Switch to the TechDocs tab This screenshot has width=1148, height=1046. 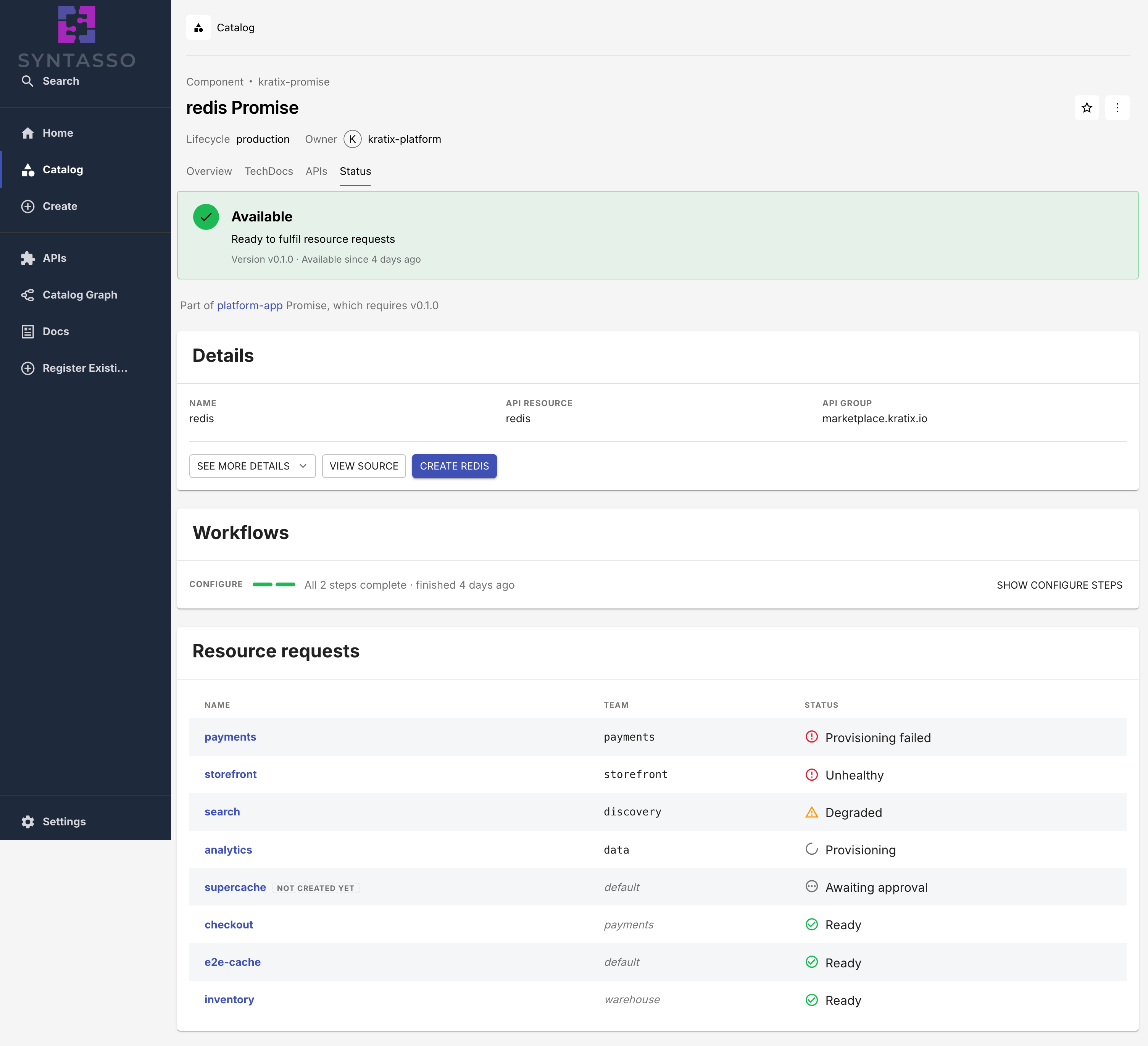click(x=269, y=171)
